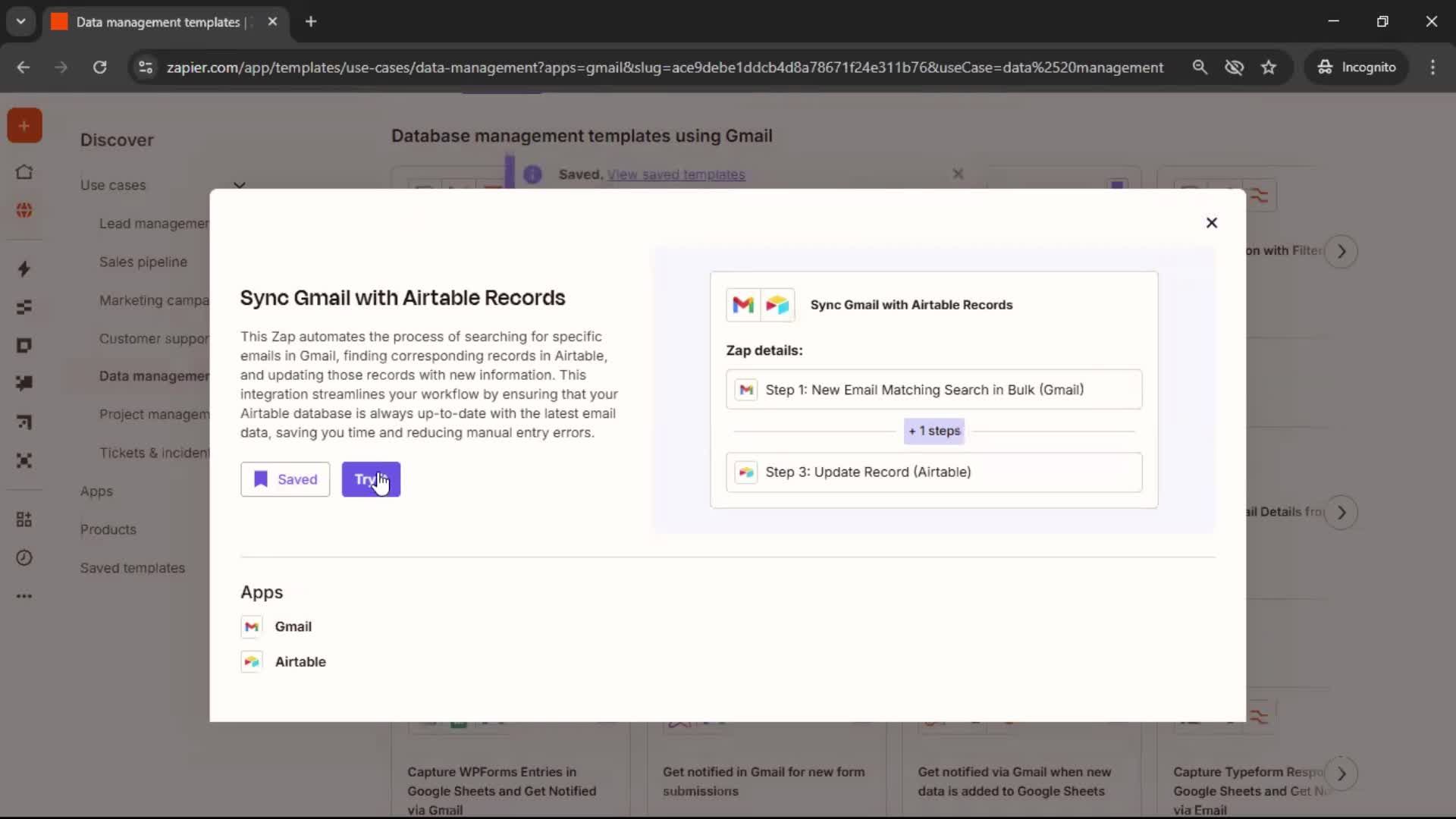
Task: Select Data management use case
Action: pos(154,376)
